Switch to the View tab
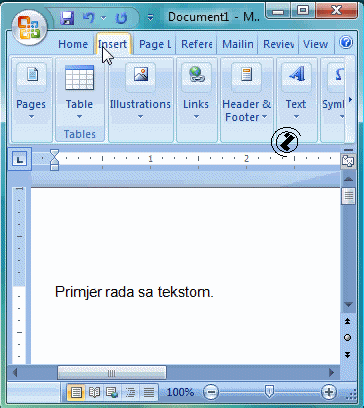 (x=315, y=44)
